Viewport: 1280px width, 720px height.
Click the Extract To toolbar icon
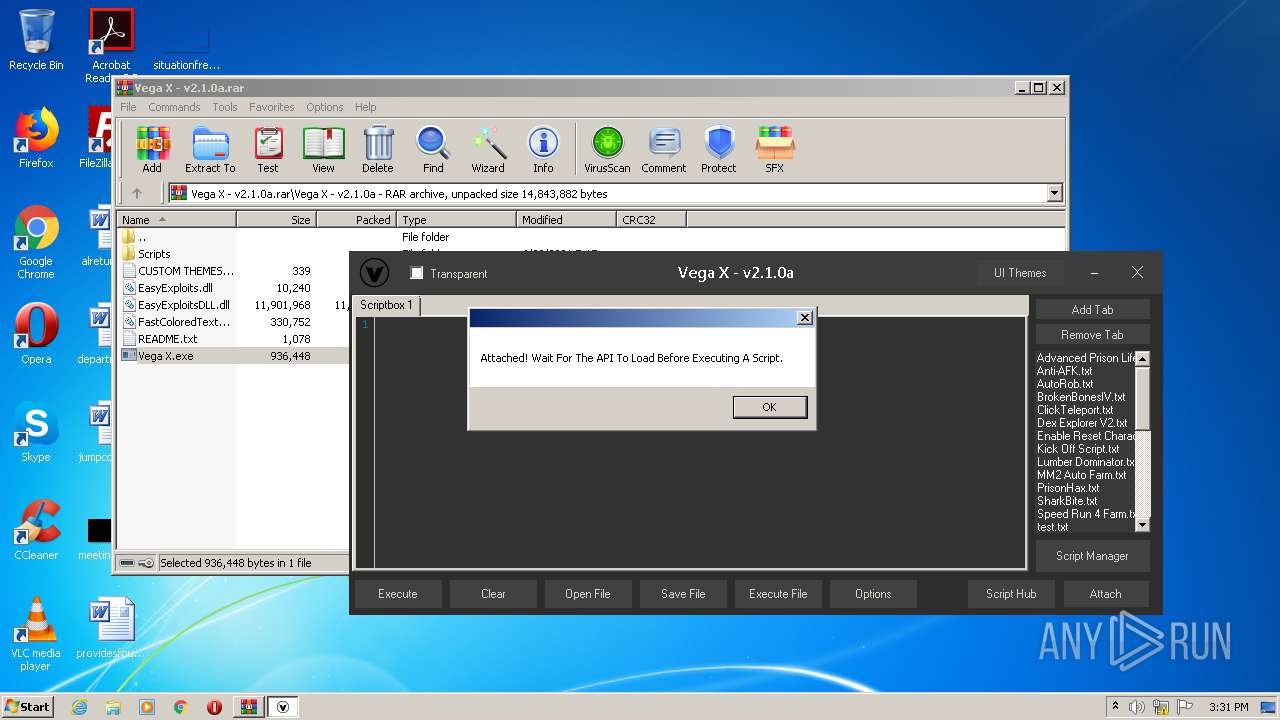(x=210, y=149)
